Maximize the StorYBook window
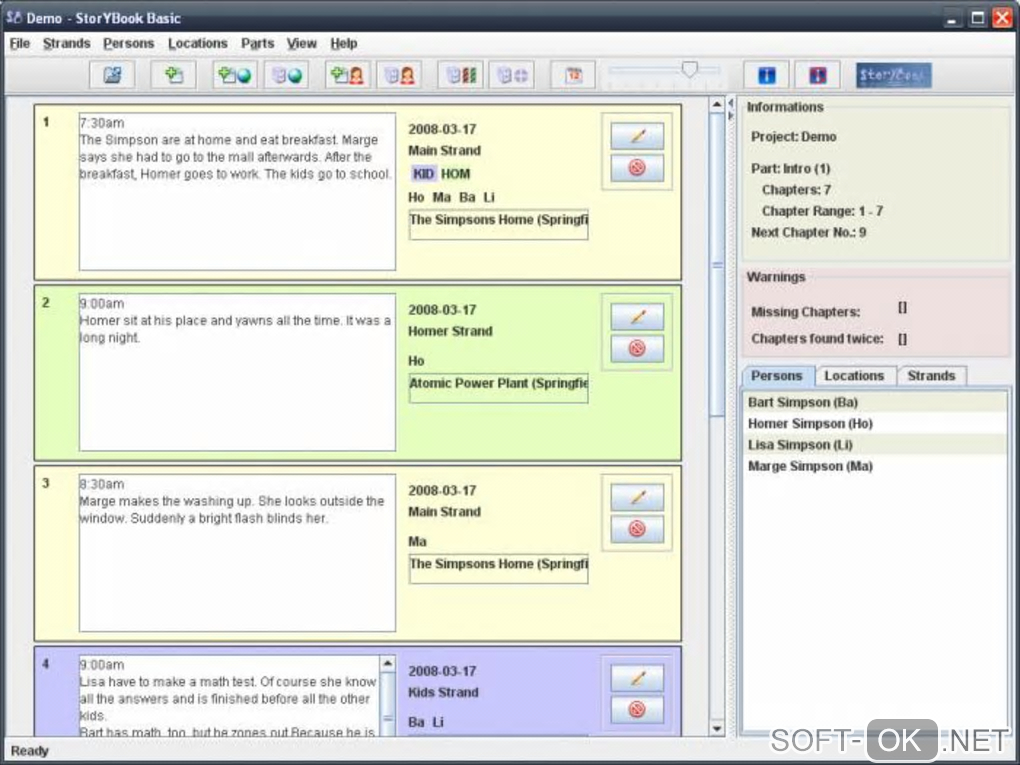Image resolution: width=1020 pixels, height=765 pixels. (x=977, y=18)
